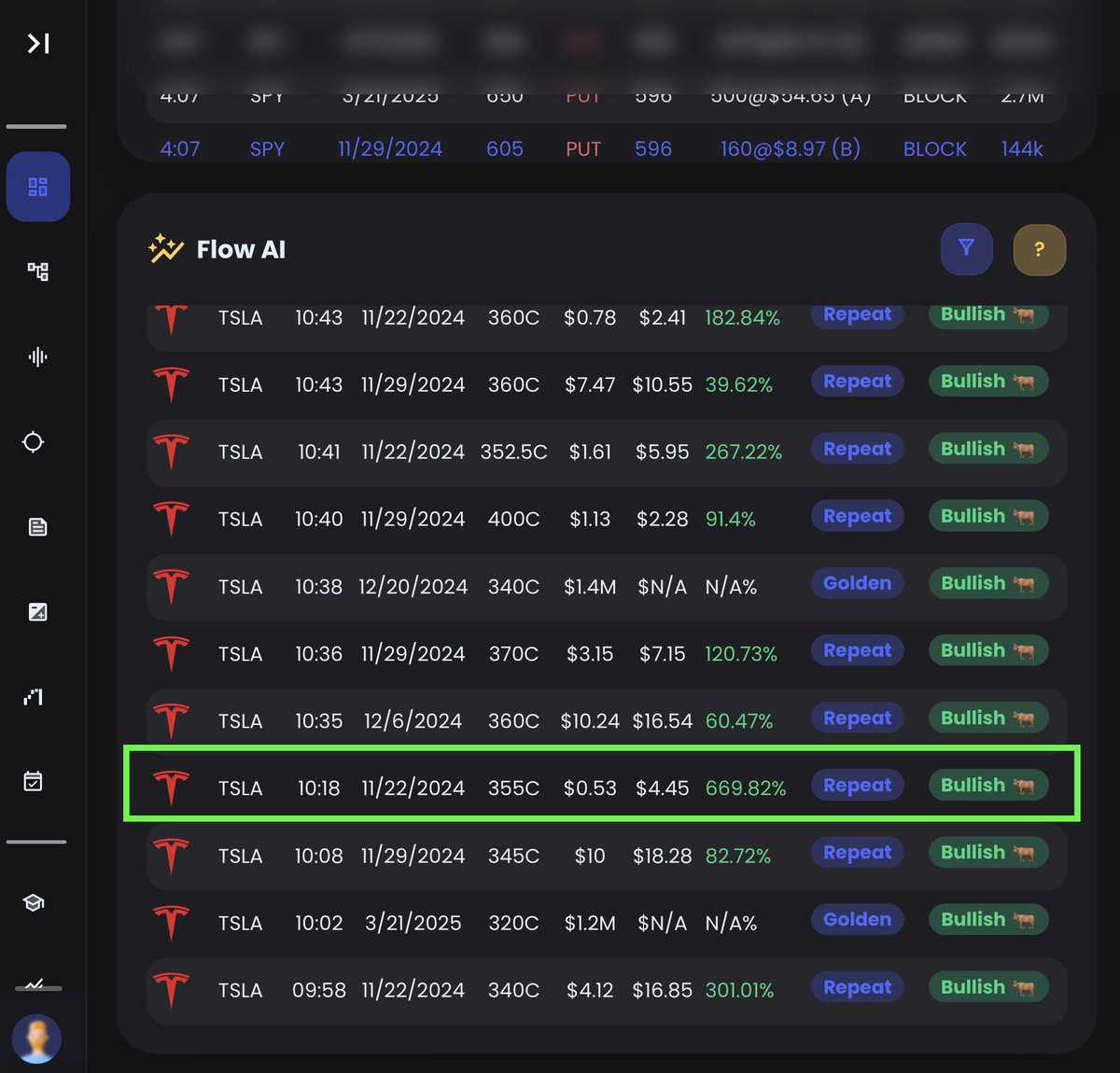Image resolution: width=1120 pixels, height=1073 pixels.
Task: Open the calendar check sidebar icon
Action: (34, 781)
